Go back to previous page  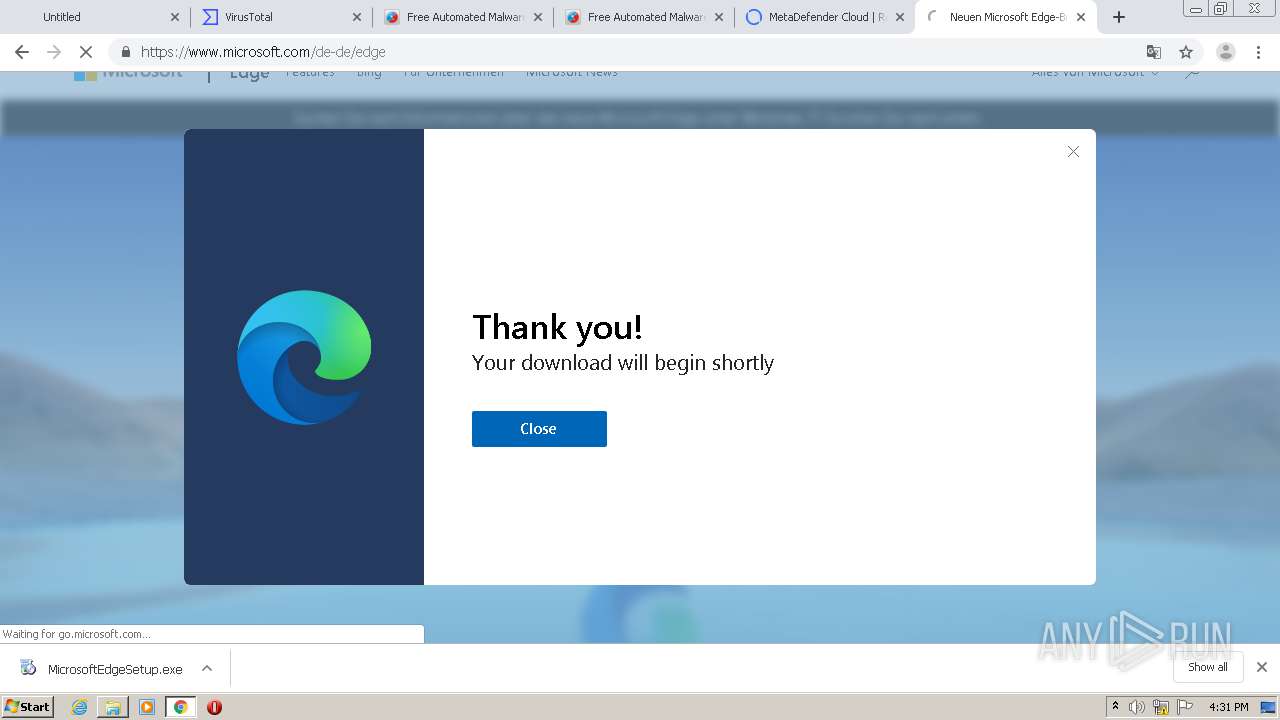pos(22,52)
